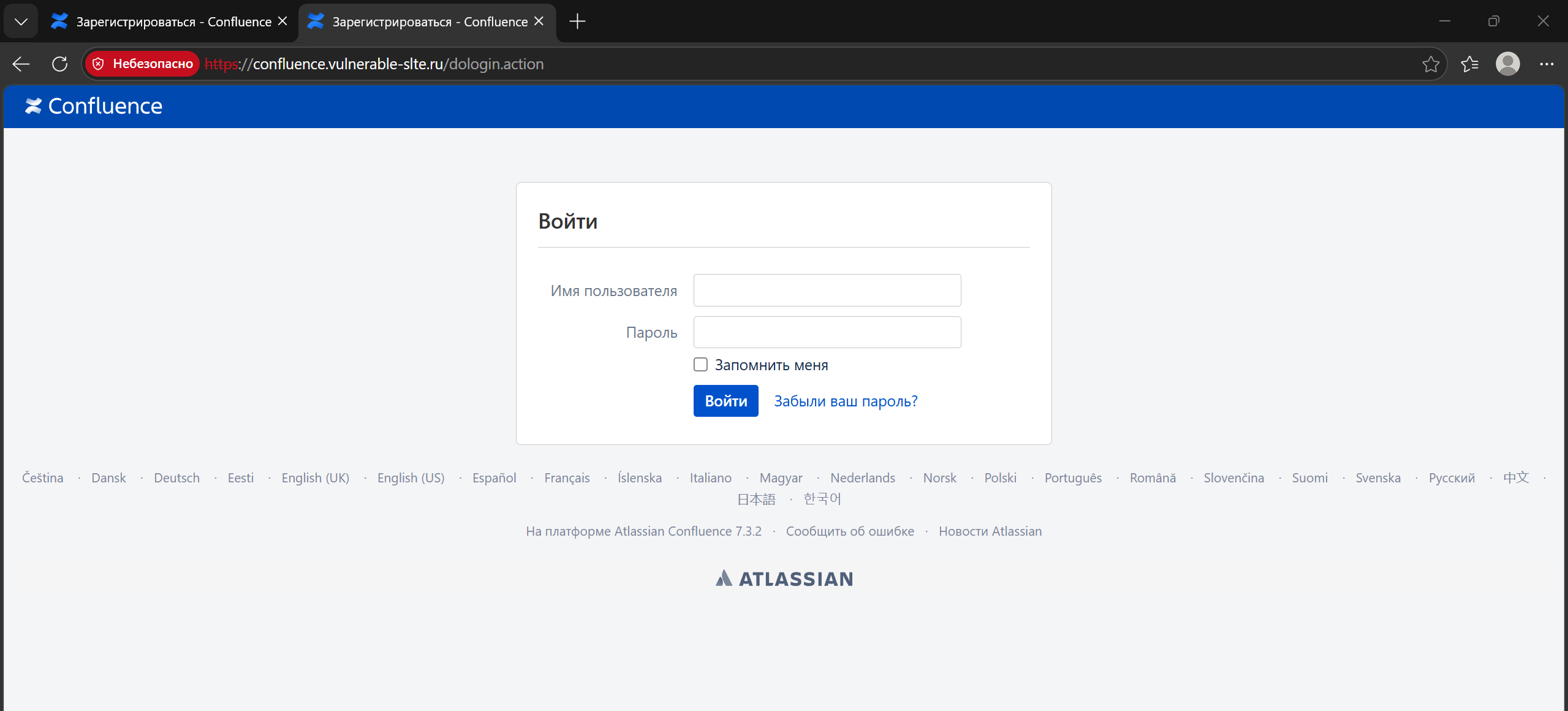Open the "Забыли ваш пароль?" link
This screenshot has width=1568, height=711.
click(846, 401)
